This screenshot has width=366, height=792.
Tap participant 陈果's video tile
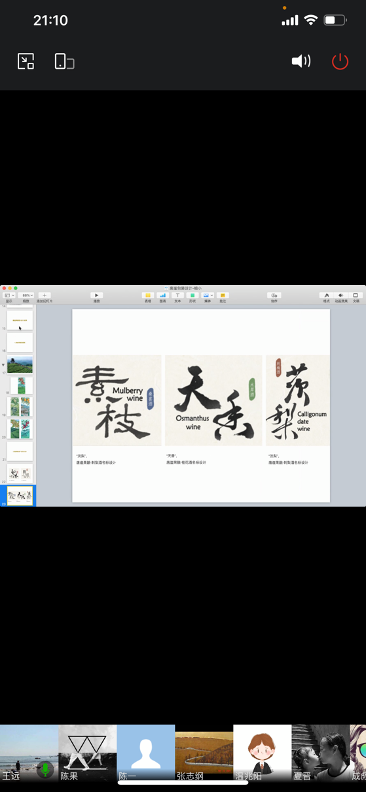88,753
